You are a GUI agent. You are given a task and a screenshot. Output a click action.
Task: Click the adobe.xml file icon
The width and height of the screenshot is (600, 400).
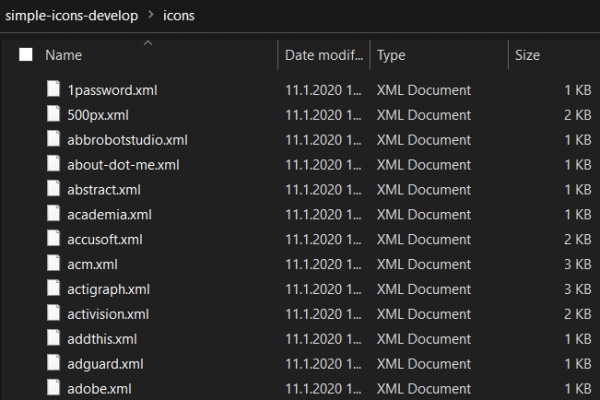point(54,388)
